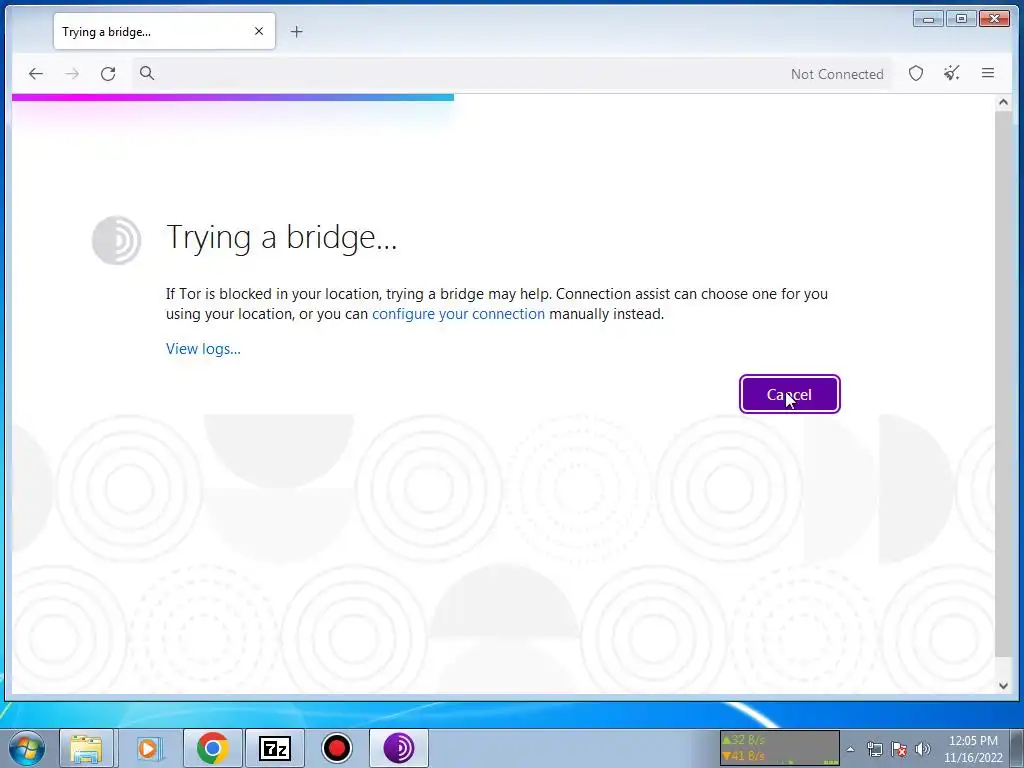
Task: Click the Tor onion logo beside heading
Action: click(116, 240)
